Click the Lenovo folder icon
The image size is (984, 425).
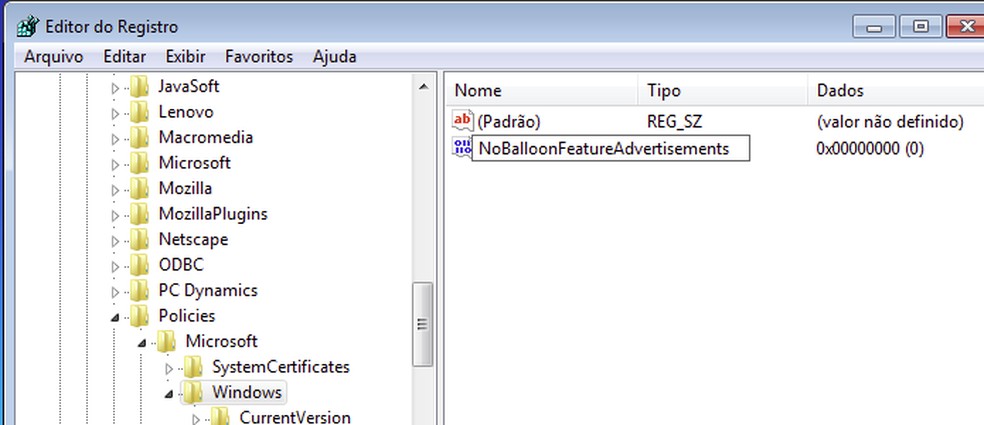tap(139, 112)
